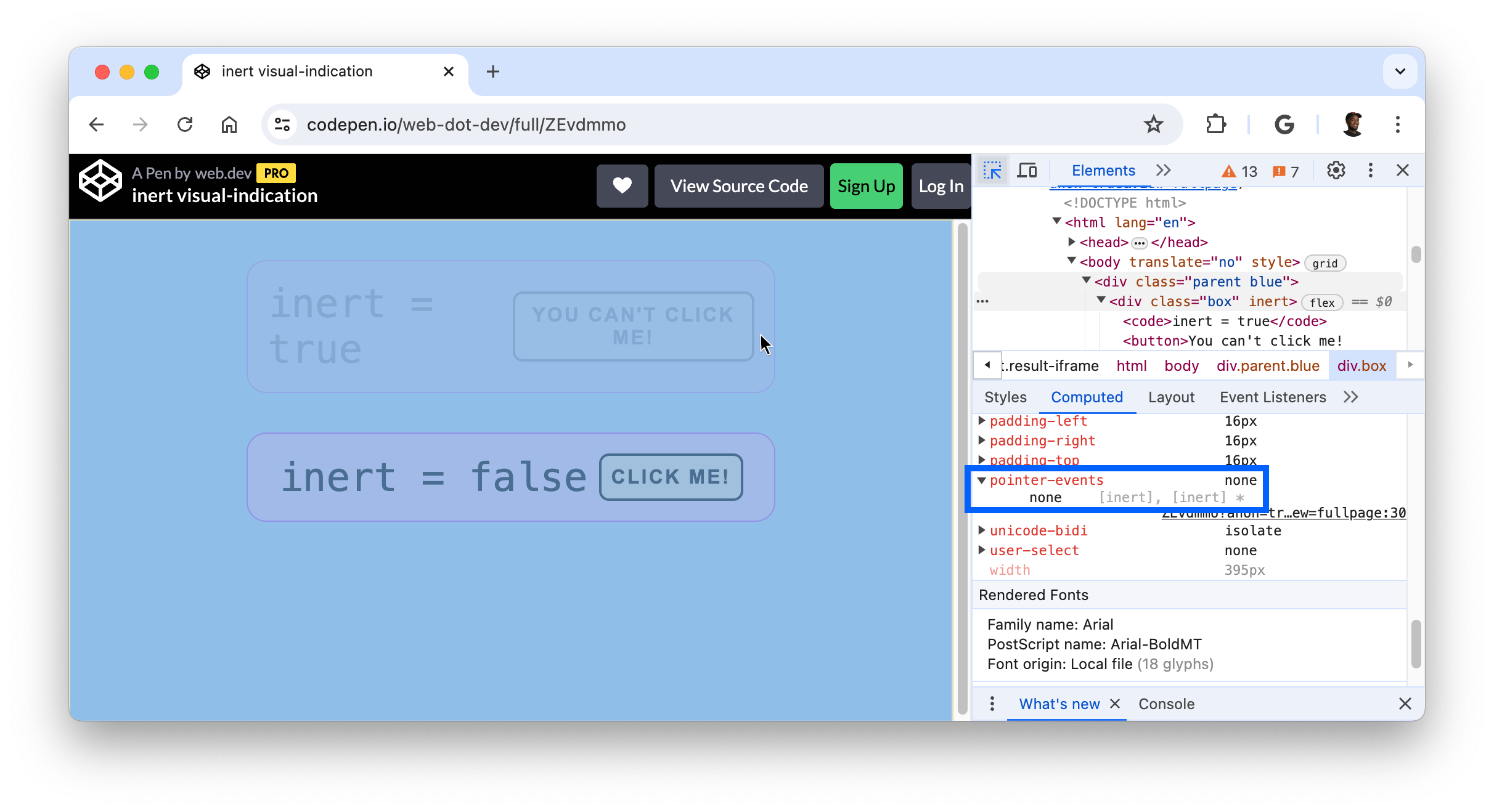Toggle the warning count badge
The height and width of the screenshot is (812, 1494).
click(1238, 169)
